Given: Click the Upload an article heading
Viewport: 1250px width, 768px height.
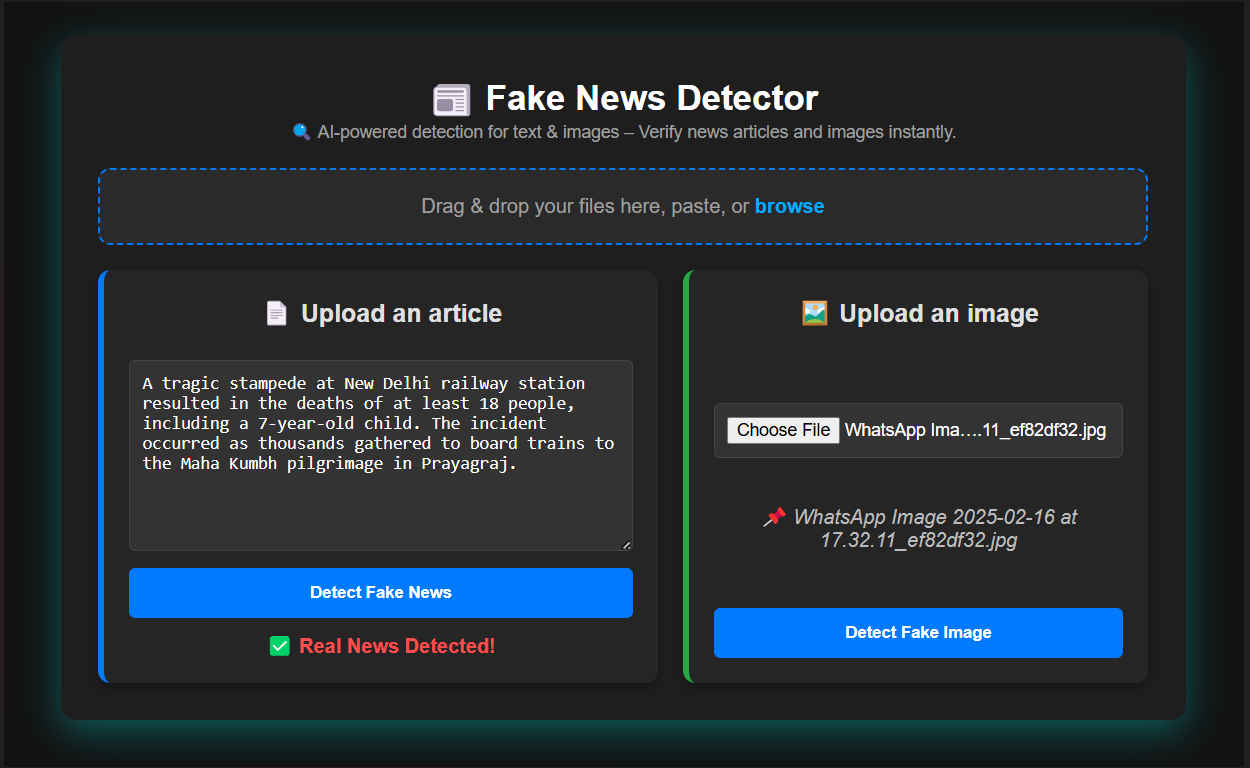Looking at the screenshot, I should (401, 314).
